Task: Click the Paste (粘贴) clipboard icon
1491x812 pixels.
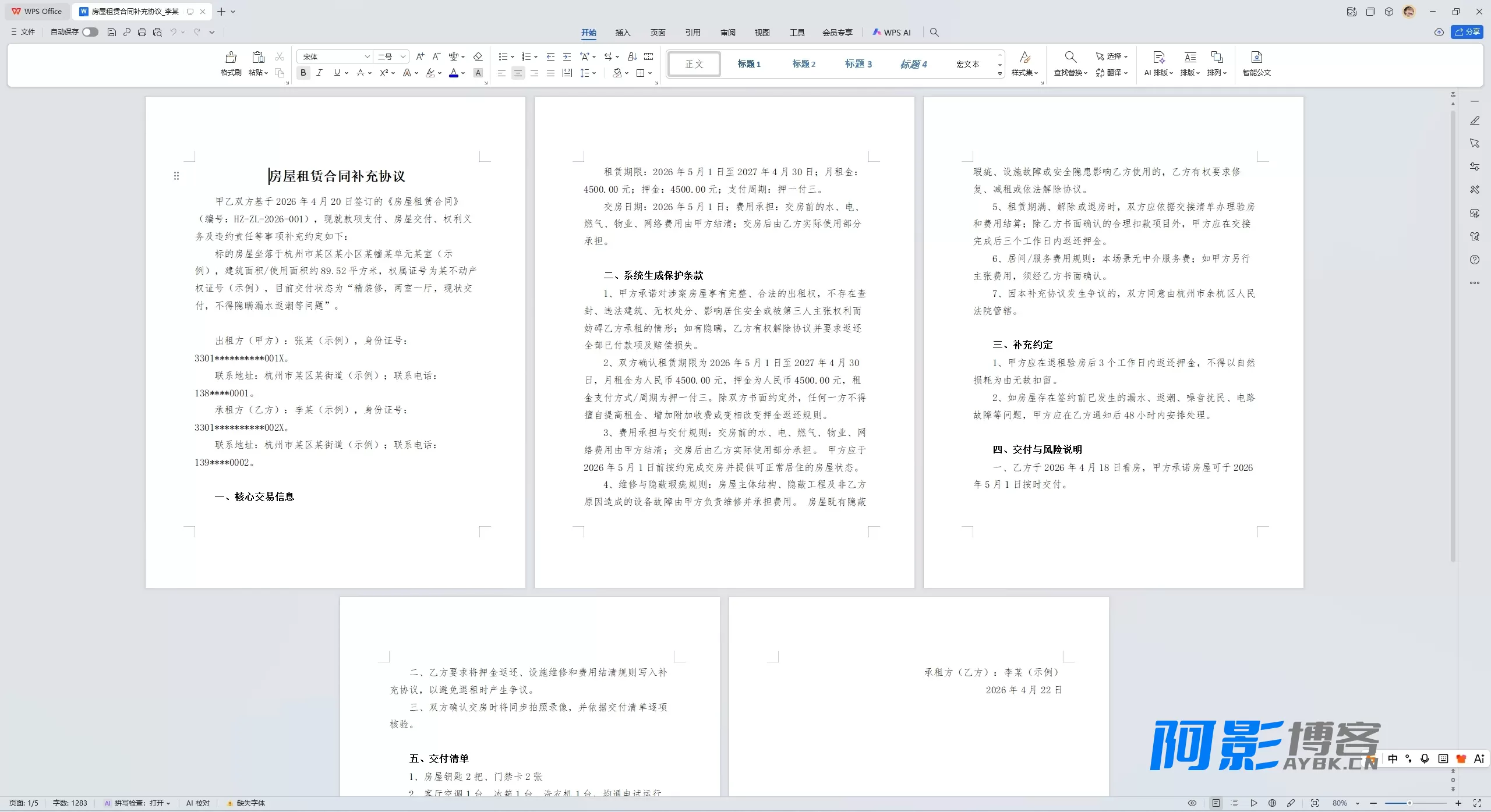Action: pos(258,57)
